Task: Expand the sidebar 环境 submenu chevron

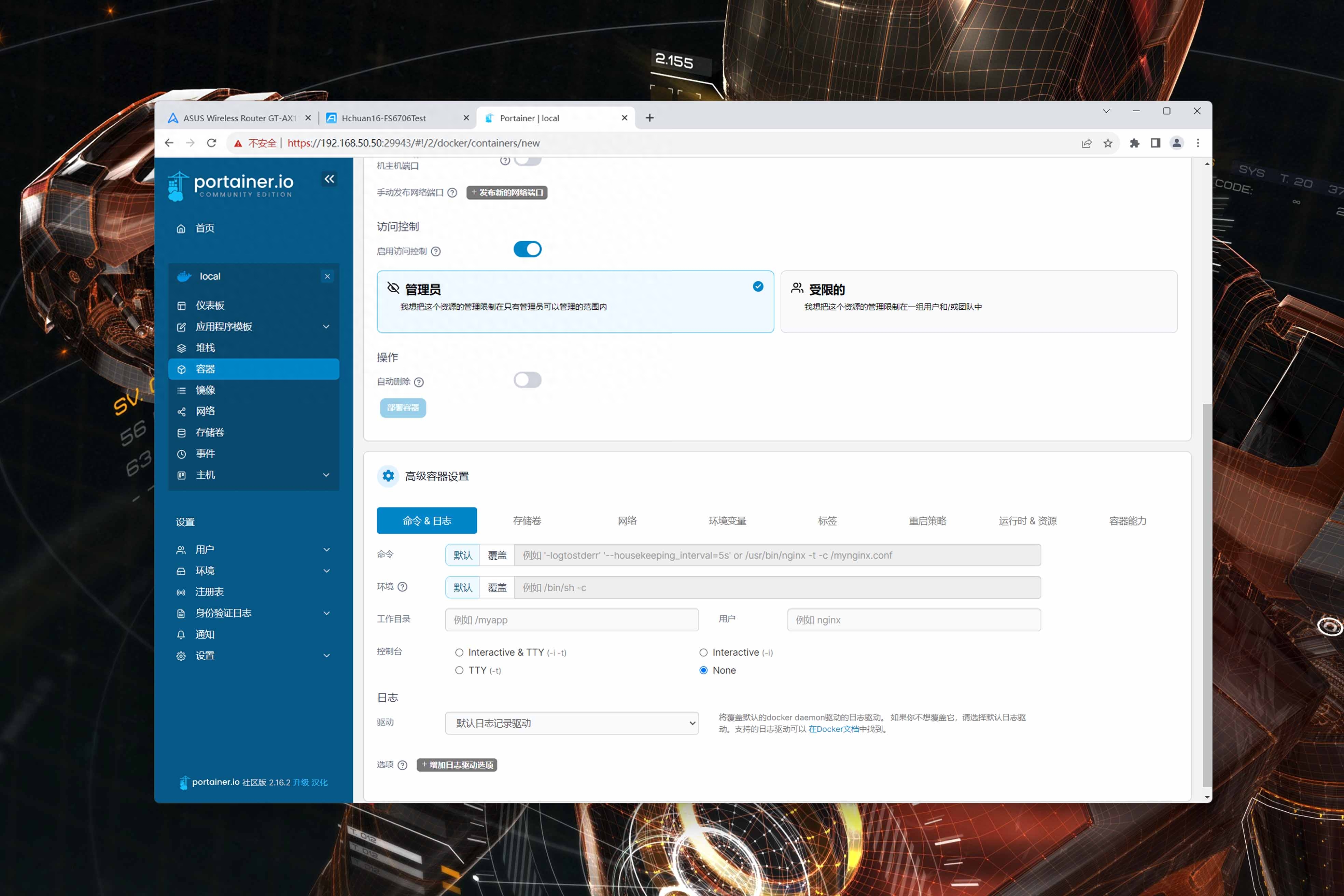Action: 326,571
